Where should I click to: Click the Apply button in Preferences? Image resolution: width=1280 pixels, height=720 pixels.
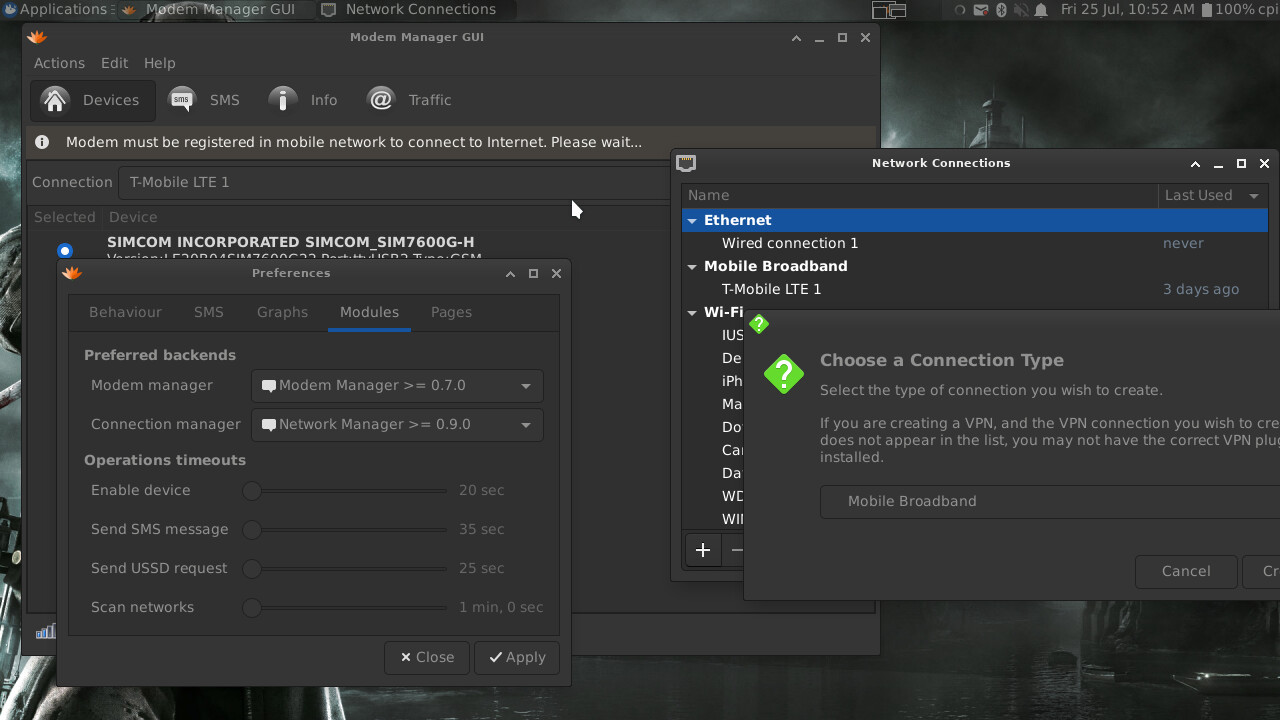[x=517, y=657]
